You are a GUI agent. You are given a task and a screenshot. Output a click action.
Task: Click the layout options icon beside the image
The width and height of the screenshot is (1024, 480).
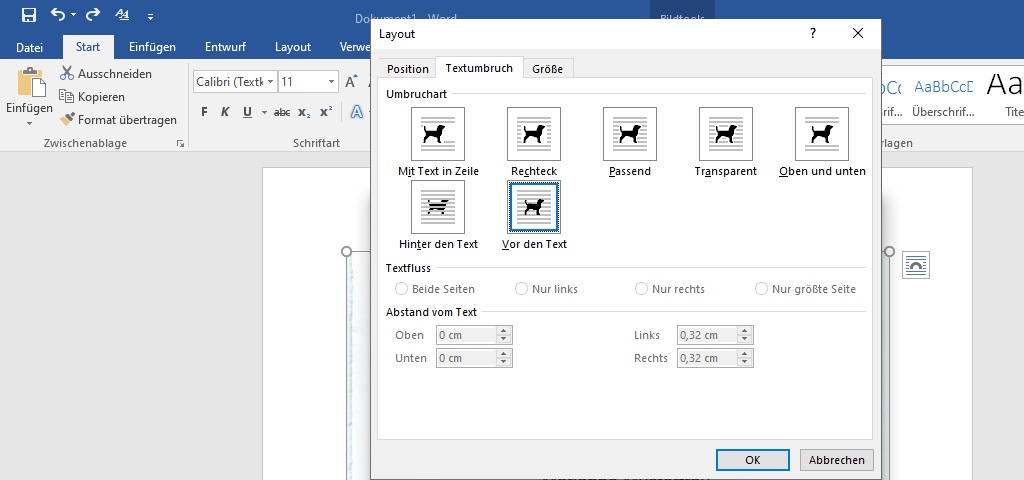[x=915, y=265]
